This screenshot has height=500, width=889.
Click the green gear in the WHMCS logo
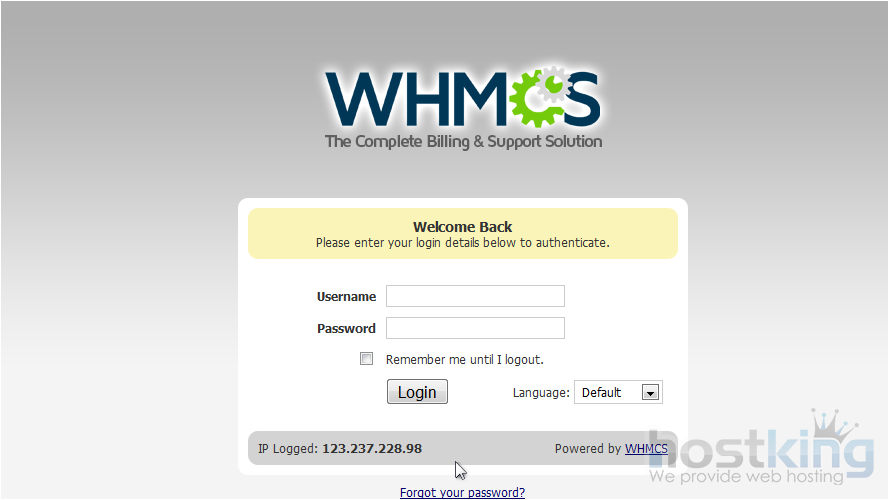tap(535, 100)
